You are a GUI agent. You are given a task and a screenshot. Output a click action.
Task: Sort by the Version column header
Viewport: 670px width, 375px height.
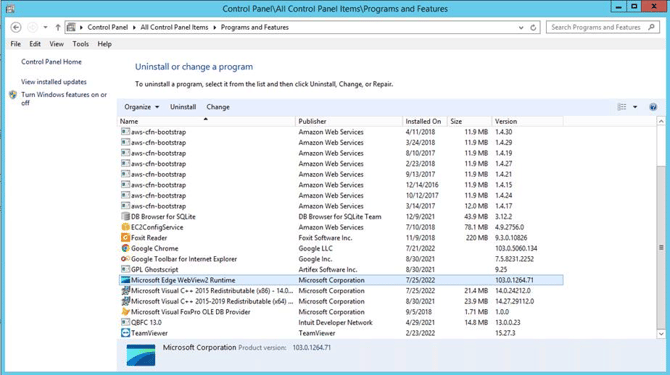pyautogui.click(x=527, y=121)
